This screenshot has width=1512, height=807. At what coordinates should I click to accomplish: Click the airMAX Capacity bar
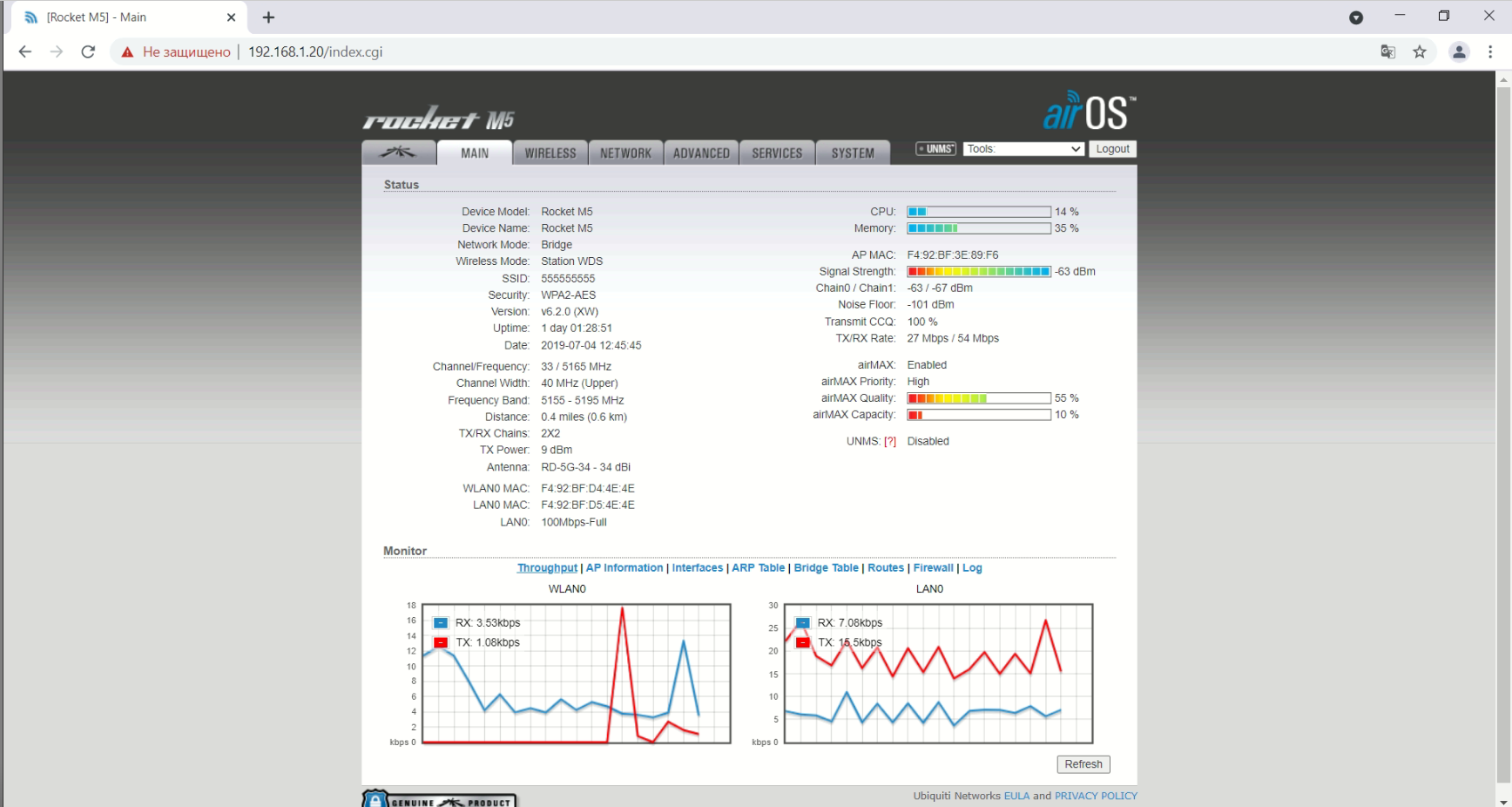click(979, 415)
